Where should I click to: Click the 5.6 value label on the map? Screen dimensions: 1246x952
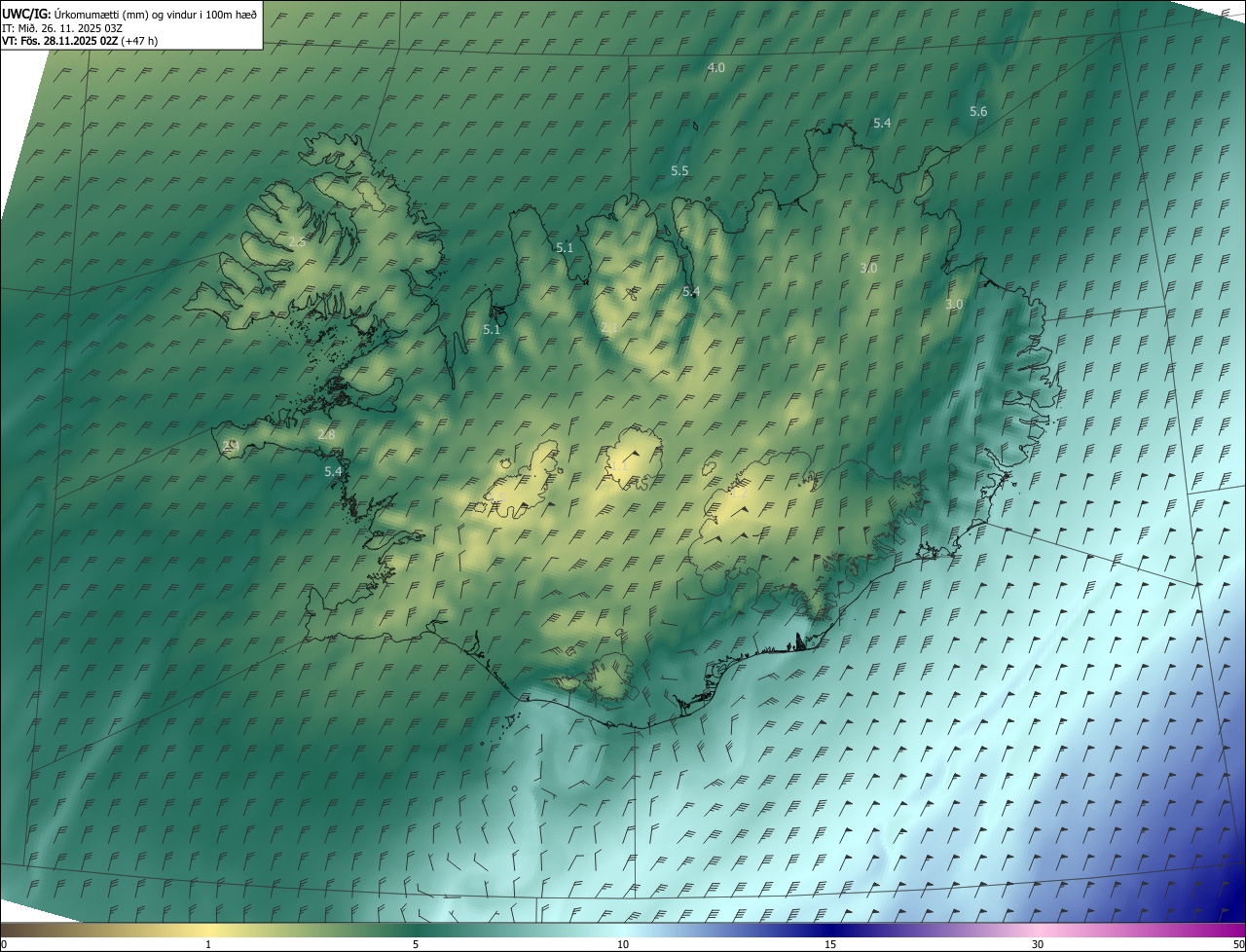[978, 112]
